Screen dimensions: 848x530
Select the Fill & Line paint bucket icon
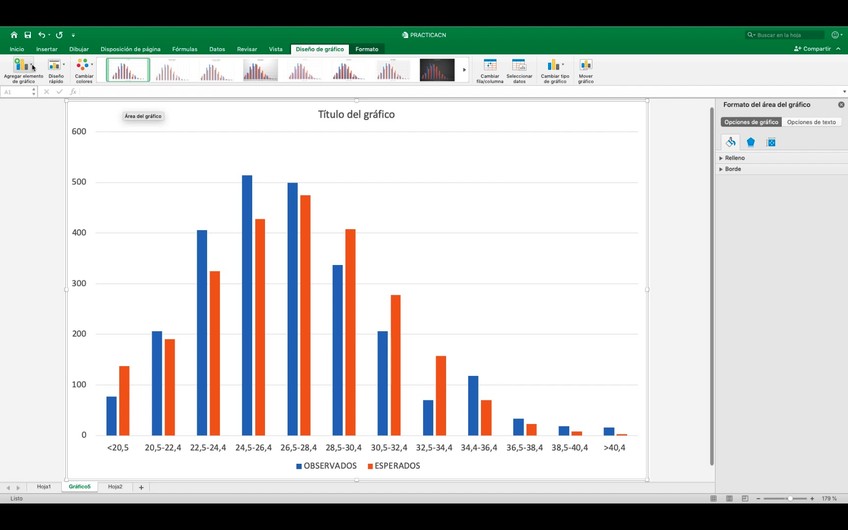pyautogui.click(x=731, y=142)
